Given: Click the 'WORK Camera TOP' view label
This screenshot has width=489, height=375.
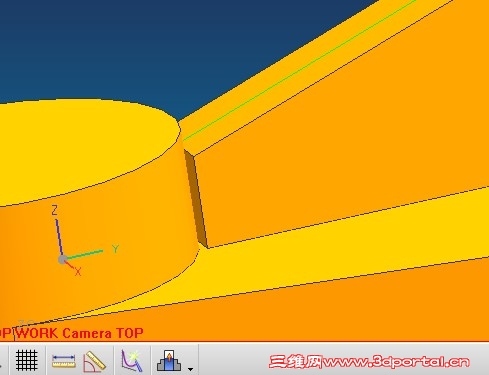Looking at the screenshot, I should click(80, 333).
